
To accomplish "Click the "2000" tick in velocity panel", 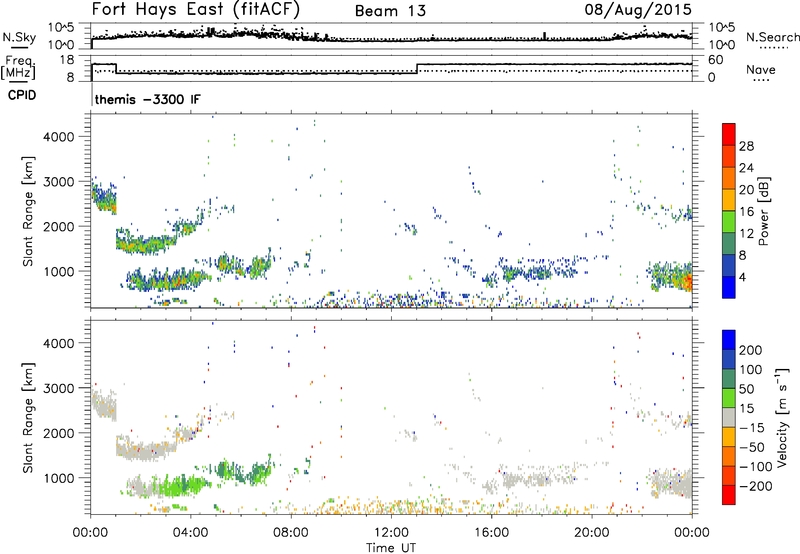I will (x=58, y=433).
